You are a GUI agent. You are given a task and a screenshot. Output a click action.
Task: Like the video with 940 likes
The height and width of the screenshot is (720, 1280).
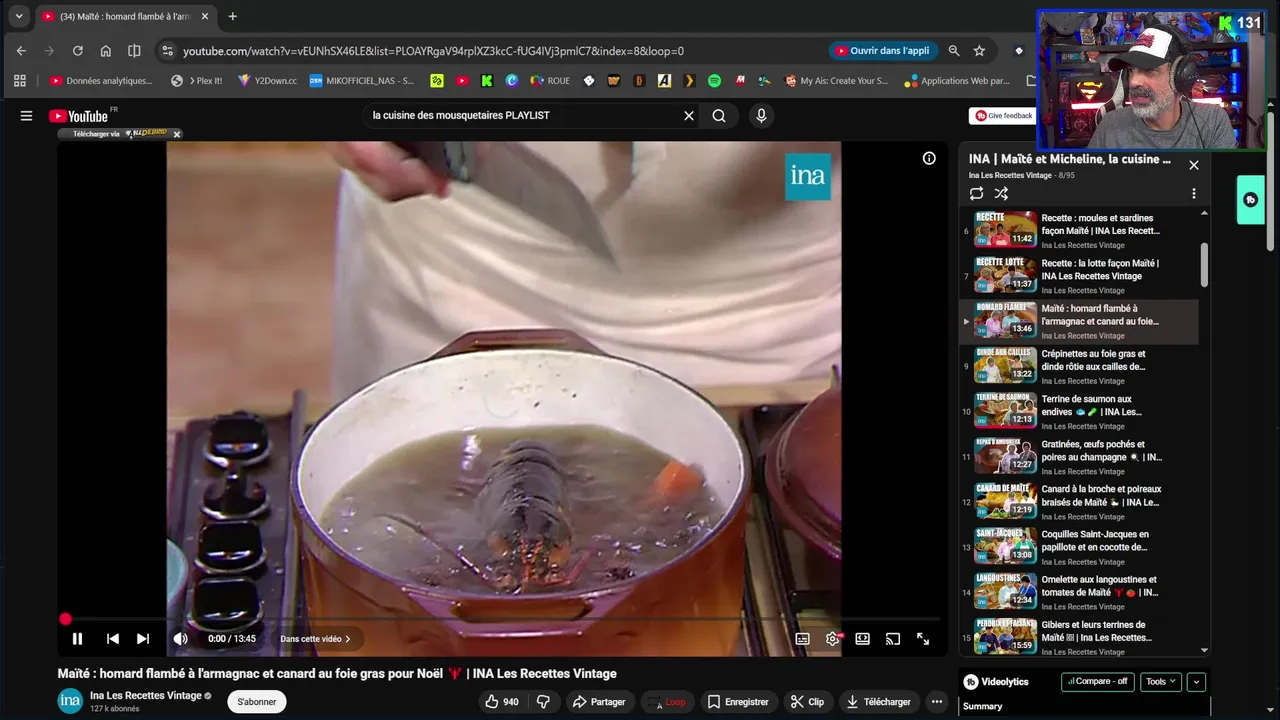click(x=502, y=702)
